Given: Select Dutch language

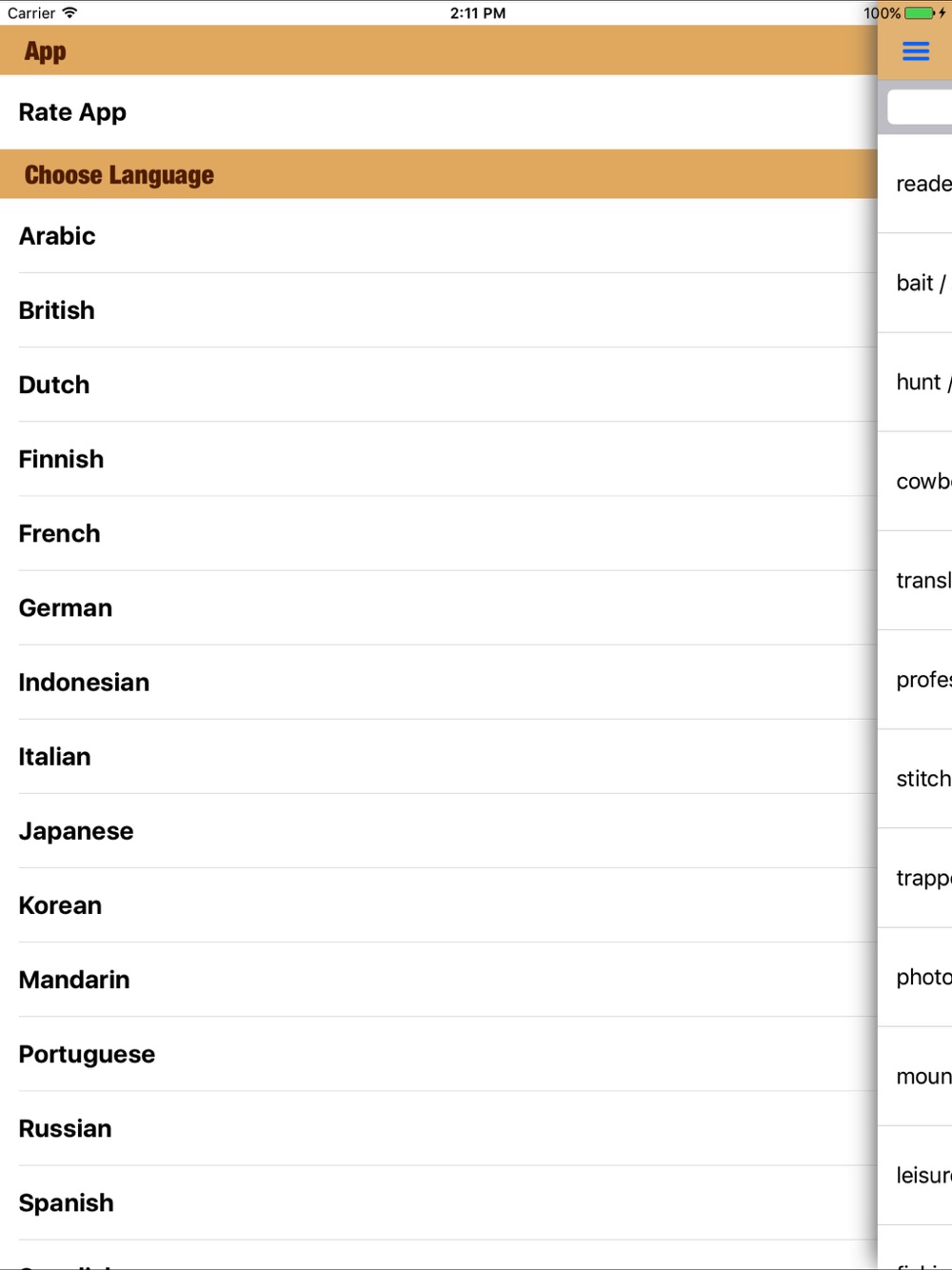Looking at the screenshot, I should pyautogui.click(x=438, y=385).
